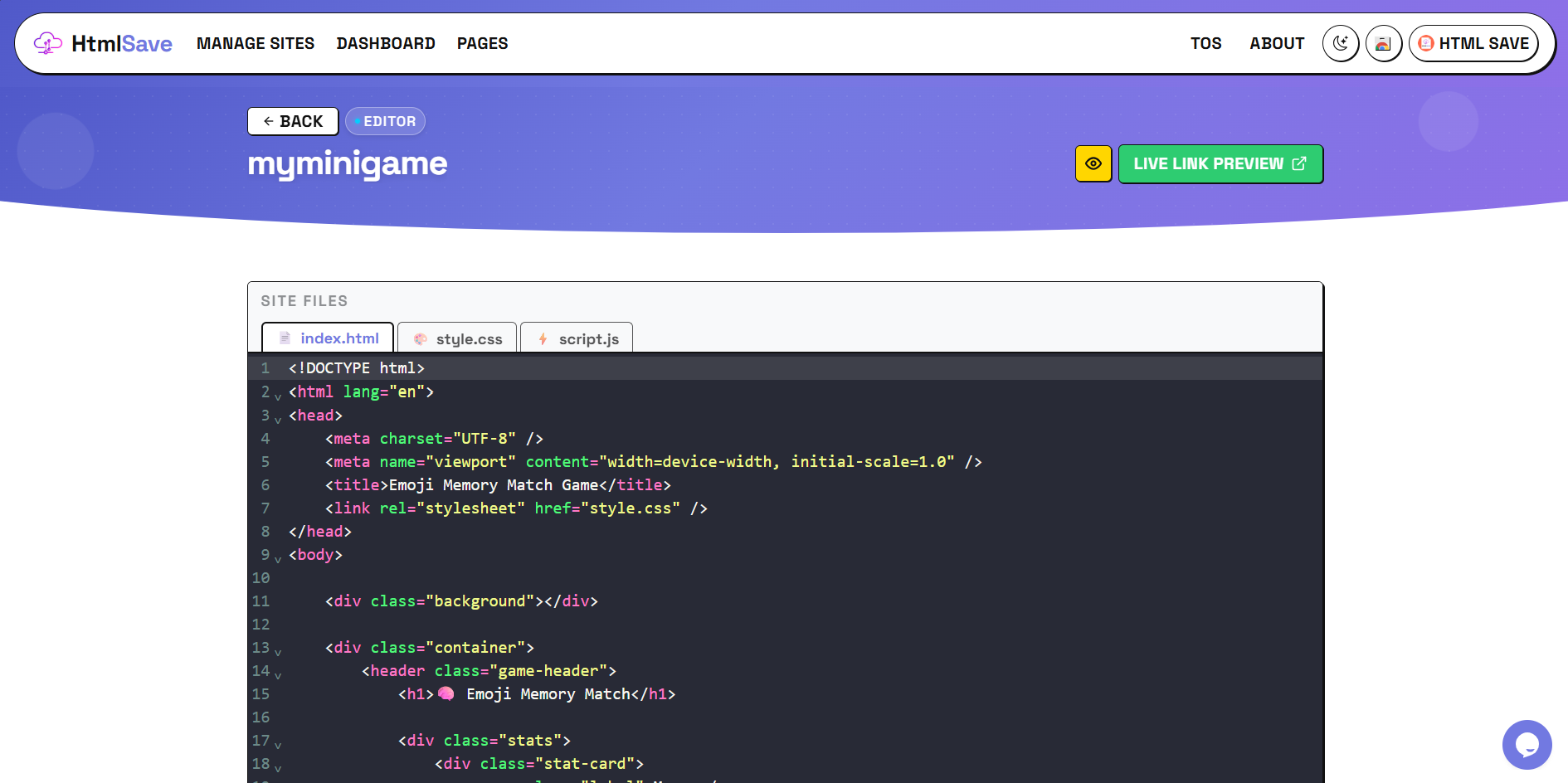
Task: Click the SITE FILES heading
Action: pyautogui.click(x=304, y=301)
